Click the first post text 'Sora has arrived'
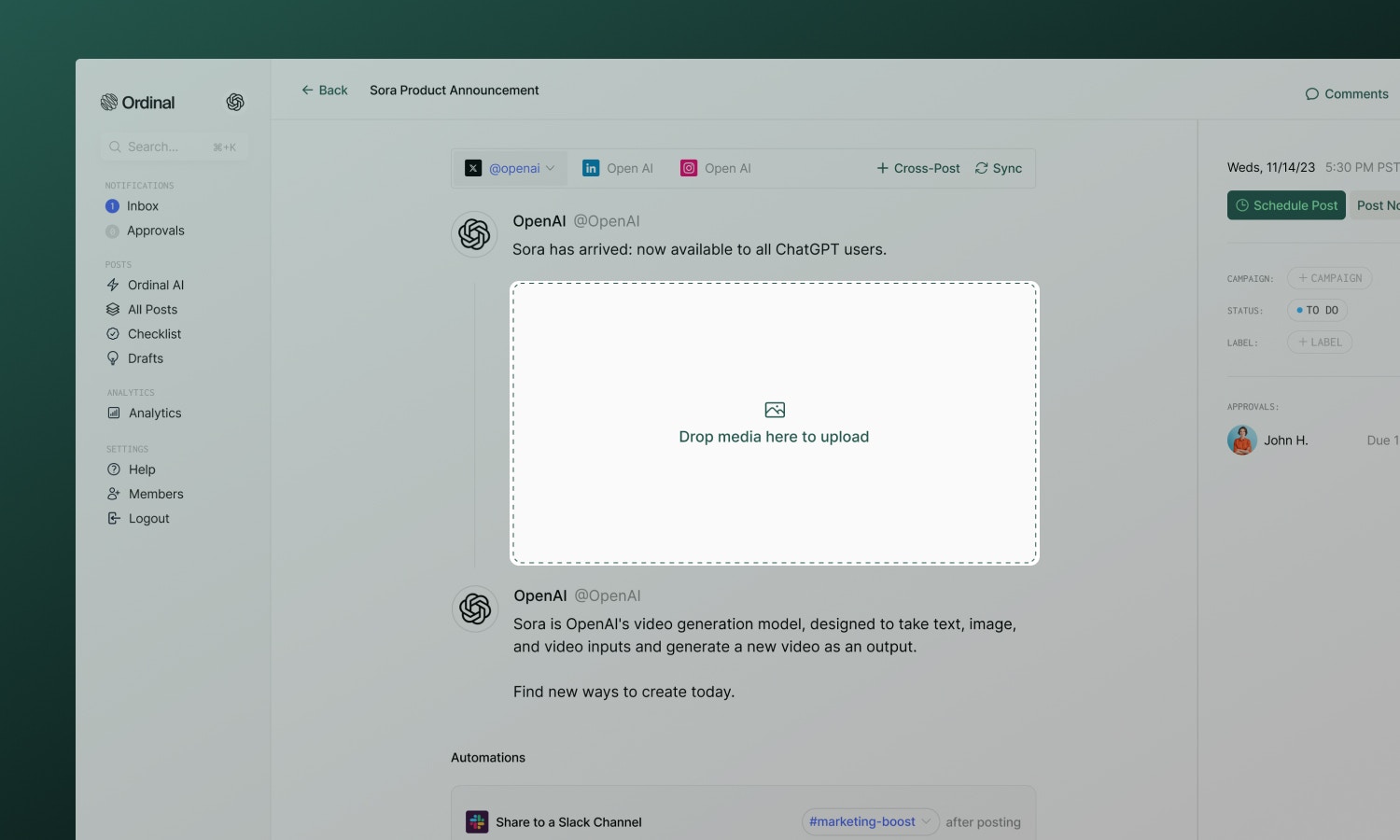 tap(699, 250)
